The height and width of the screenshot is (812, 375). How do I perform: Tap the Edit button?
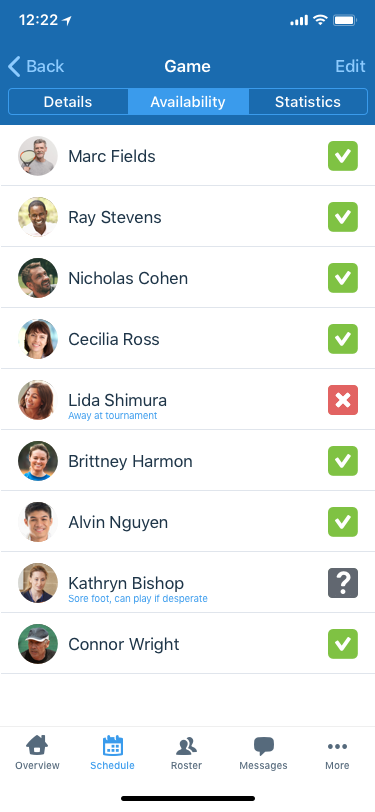click(350, 66)
